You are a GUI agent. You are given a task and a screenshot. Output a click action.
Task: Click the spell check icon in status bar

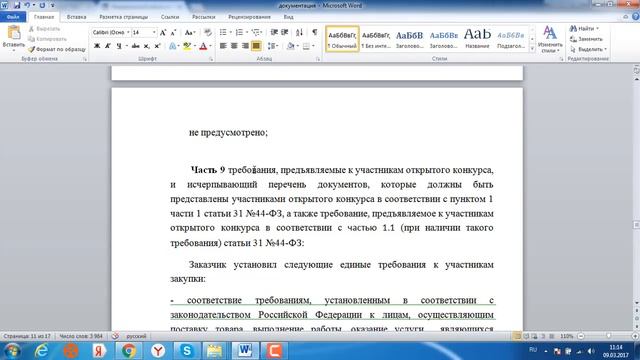(116, 336)
